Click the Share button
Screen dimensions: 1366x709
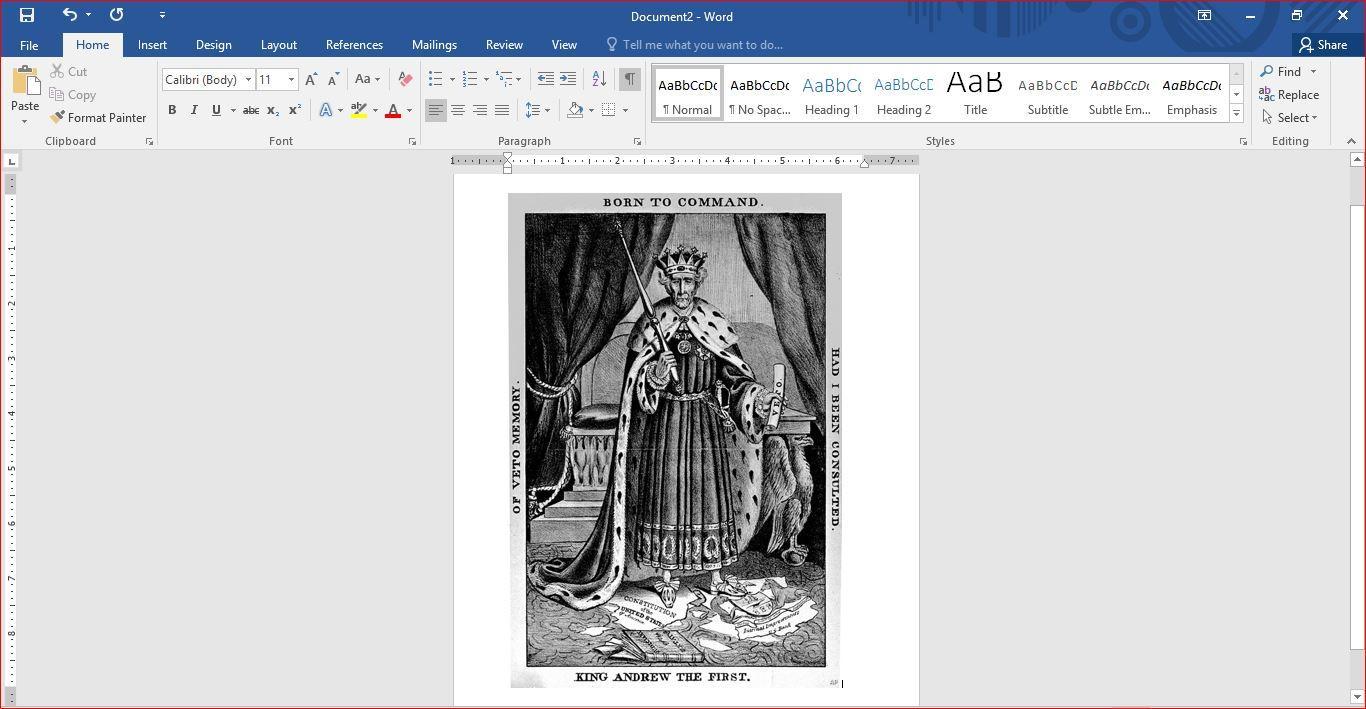click(x=1322, y=45)
